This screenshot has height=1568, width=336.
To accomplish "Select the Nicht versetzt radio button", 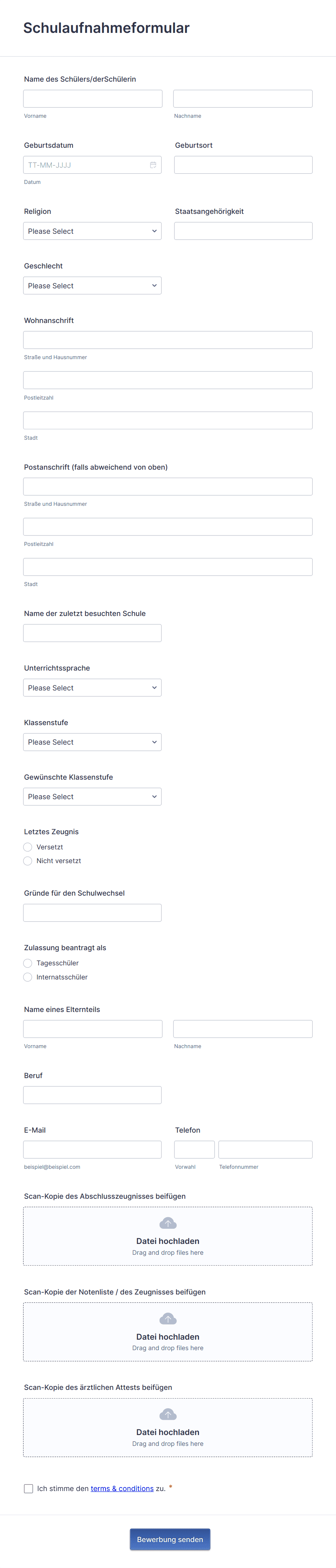I will coord(28,861).
